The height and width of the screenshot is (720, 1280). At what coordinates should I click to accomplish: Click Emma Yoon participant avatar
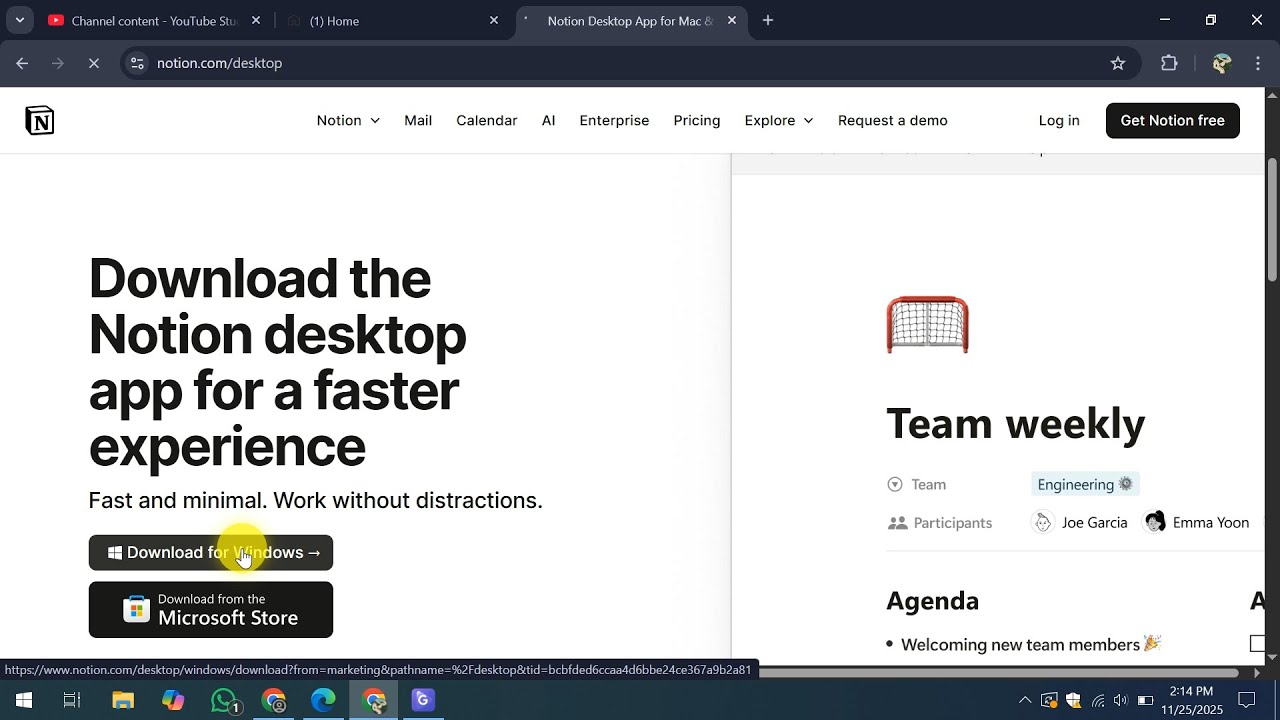coord(1155,522)
